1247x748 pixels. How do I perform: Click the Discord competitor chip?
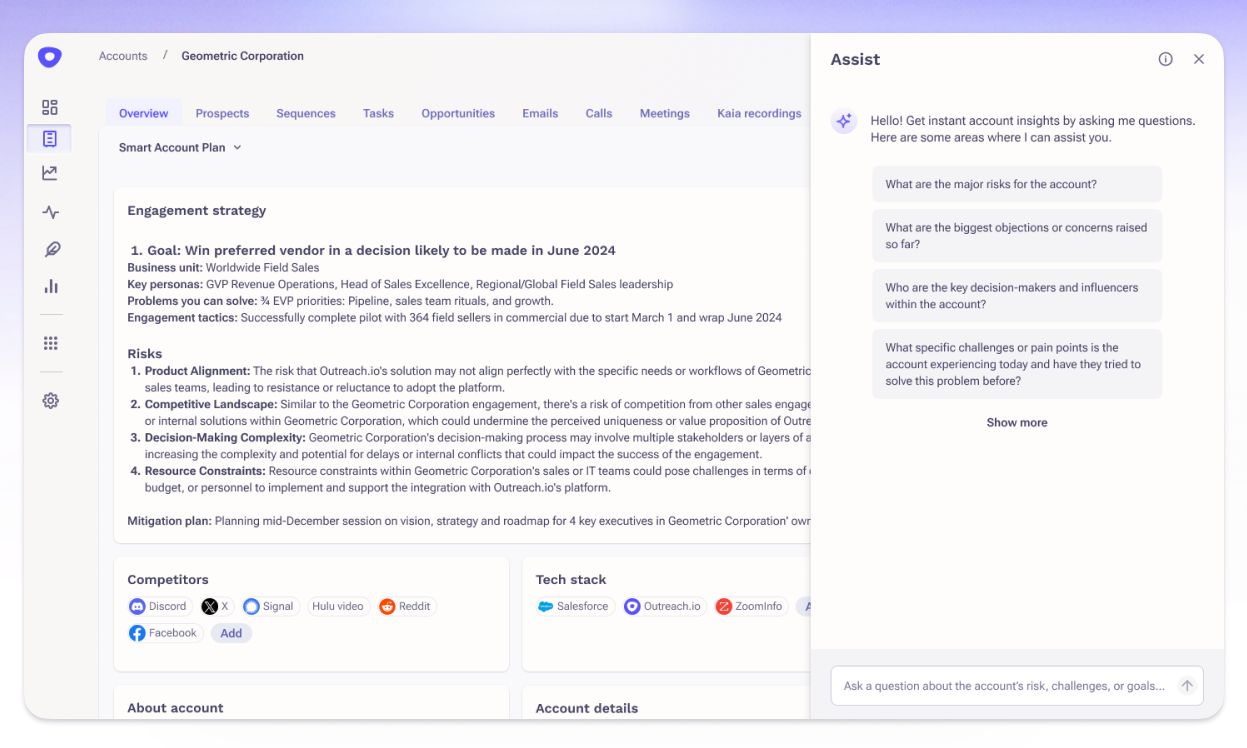159,606
